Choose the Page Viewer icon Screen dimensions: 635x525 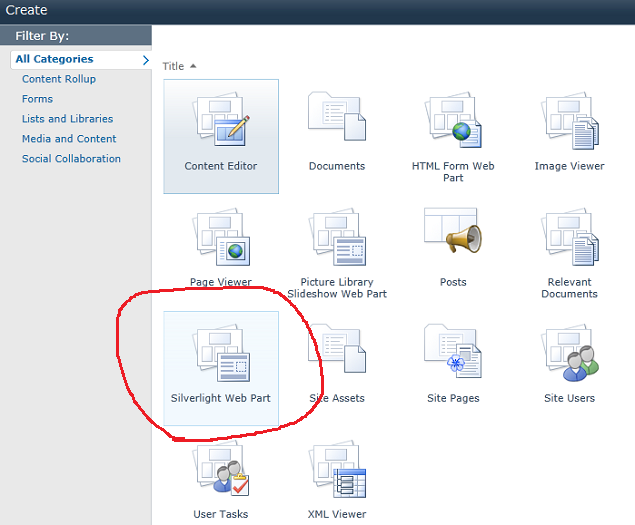[221, 237]
